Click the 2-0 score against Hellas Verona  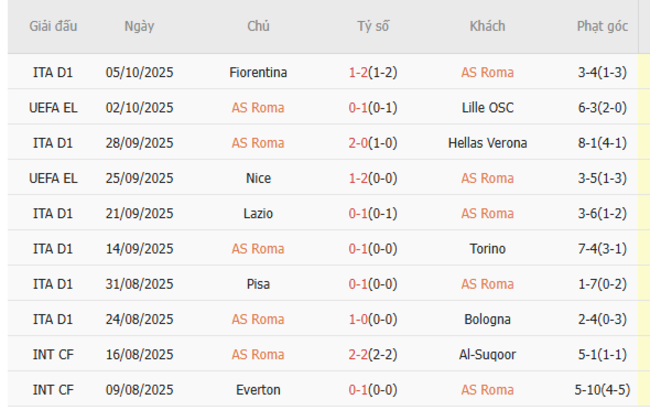click(x=357, y=143)
